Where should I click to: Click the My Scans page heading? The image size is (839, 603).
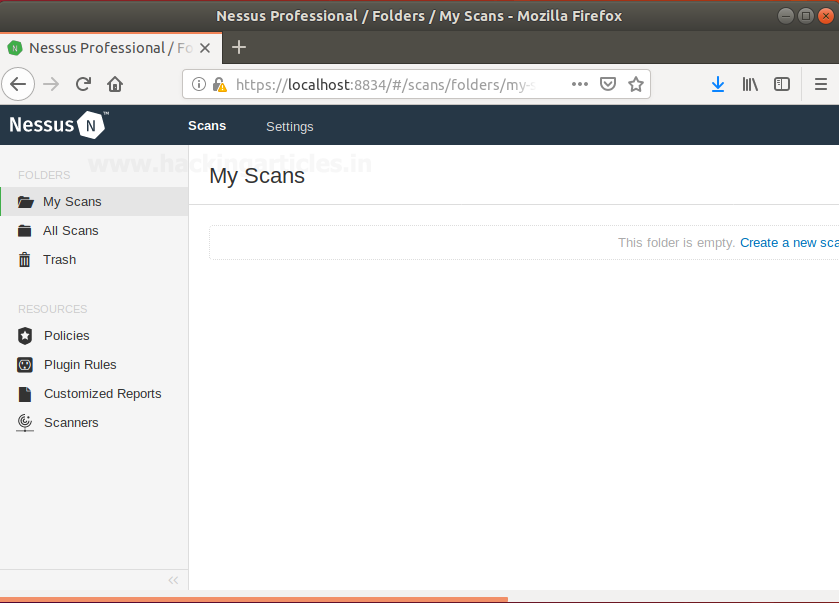pyautogui.click(x=257, y=176)
